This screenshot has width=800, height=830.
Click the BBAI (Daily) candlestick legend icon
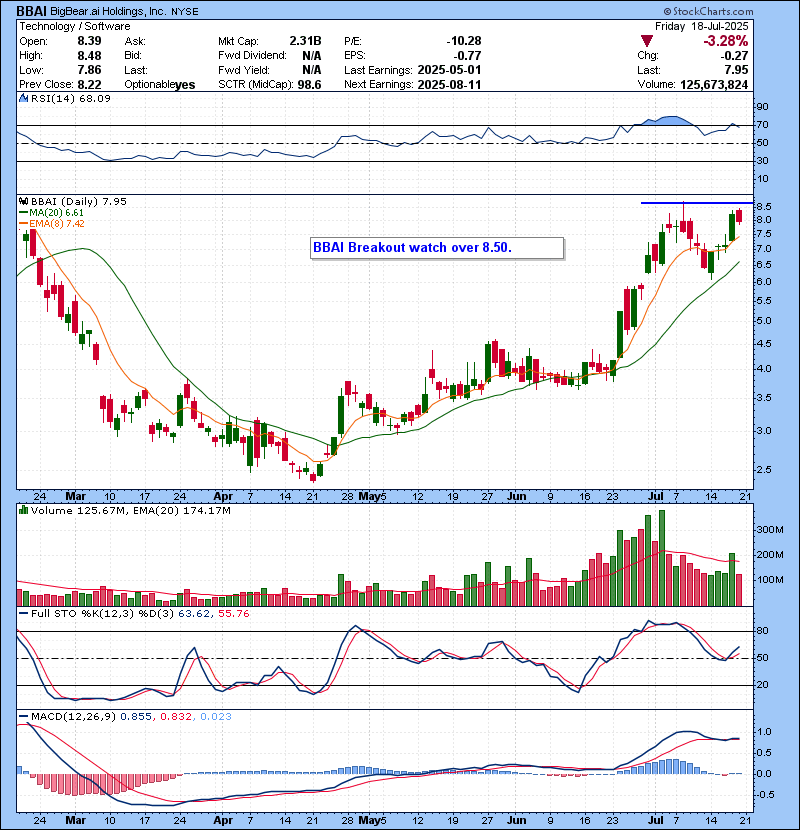[23, 201]
